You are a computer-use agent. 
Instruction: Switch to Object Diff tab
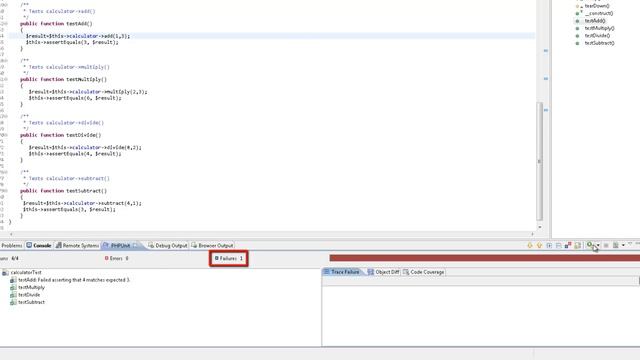pos(384,272)
